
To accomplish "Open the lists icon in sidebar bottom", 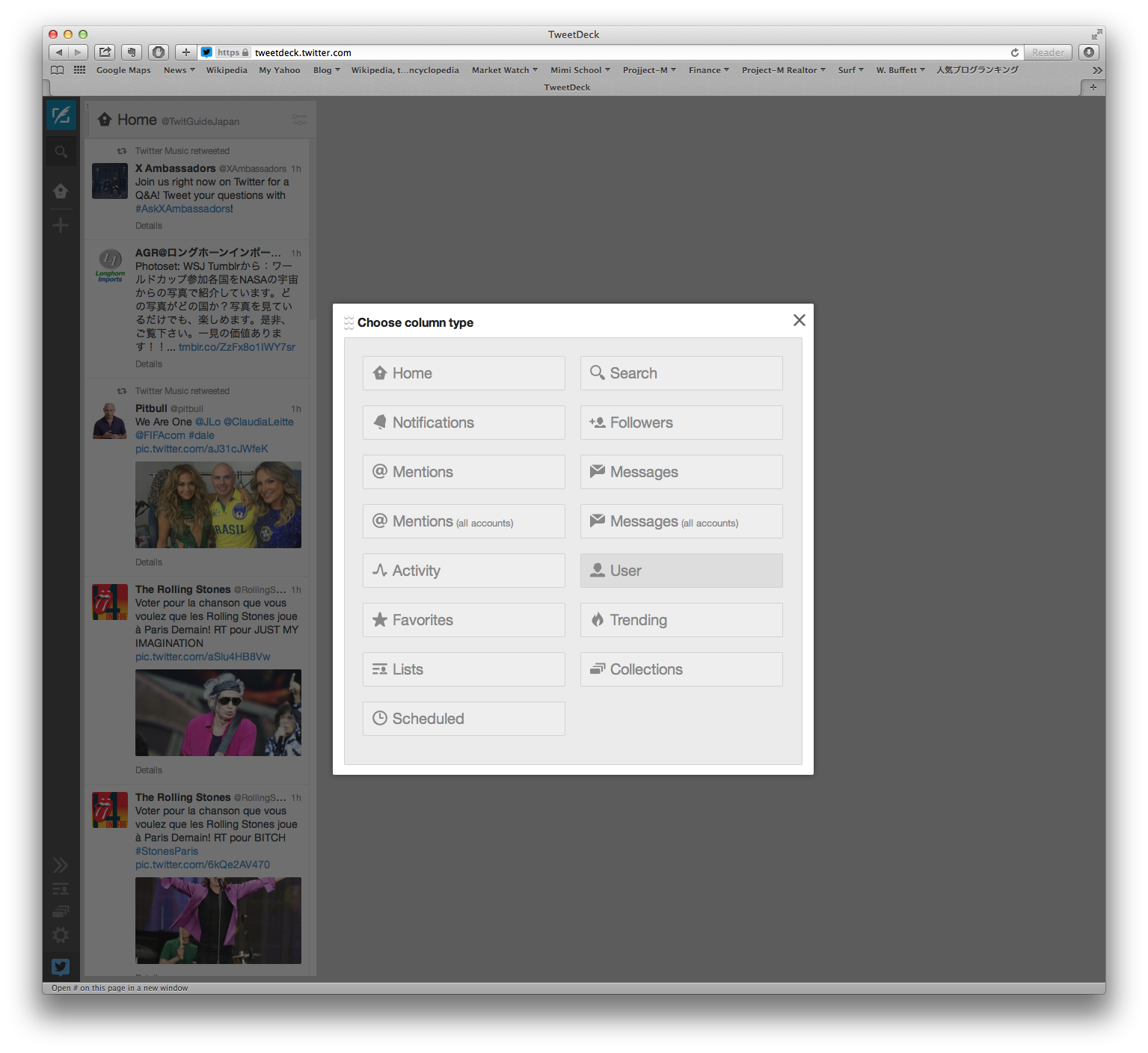I will [61, 889].
